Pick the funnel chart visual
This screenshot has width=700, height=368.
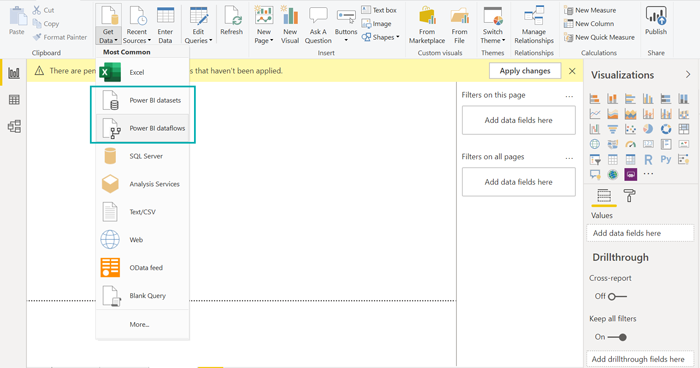point(612,129)
